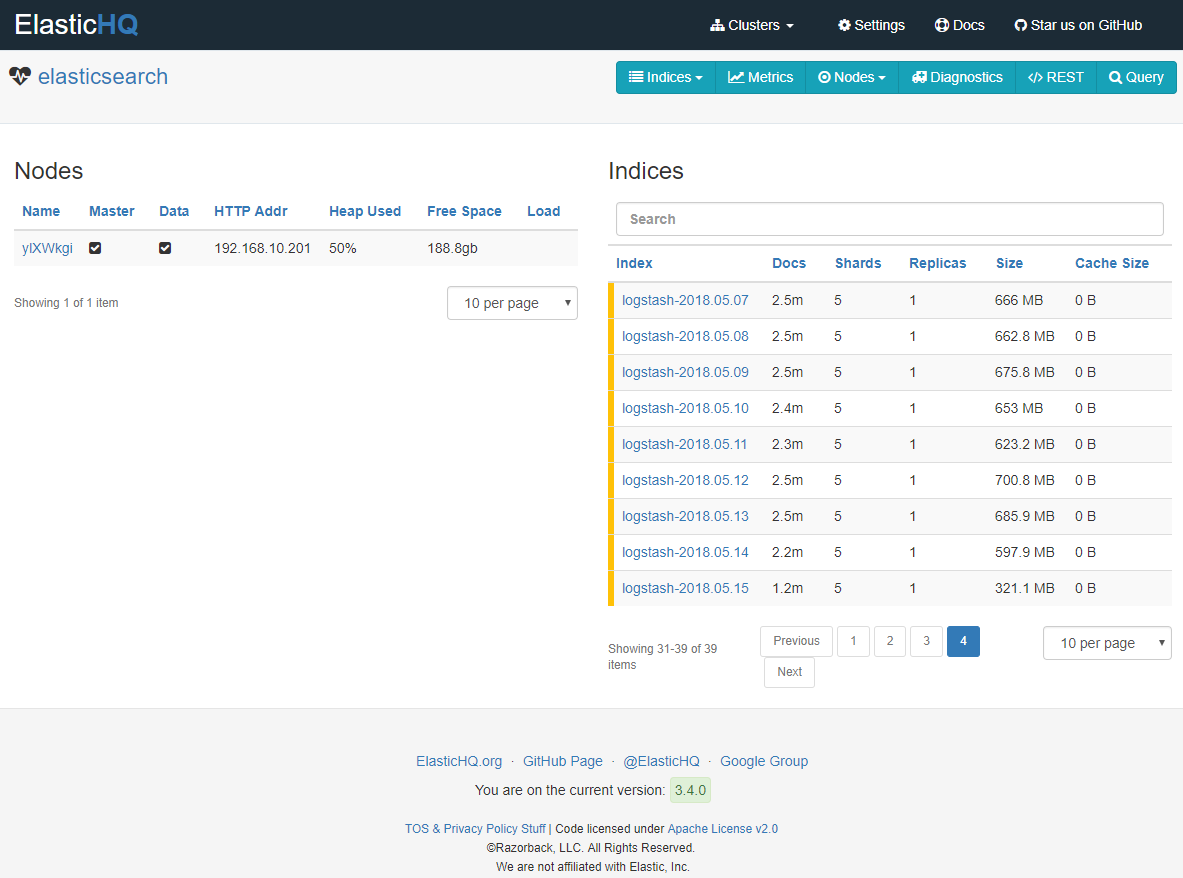
Task: Sort nodes by Name column
Action: tap(41, 211)
